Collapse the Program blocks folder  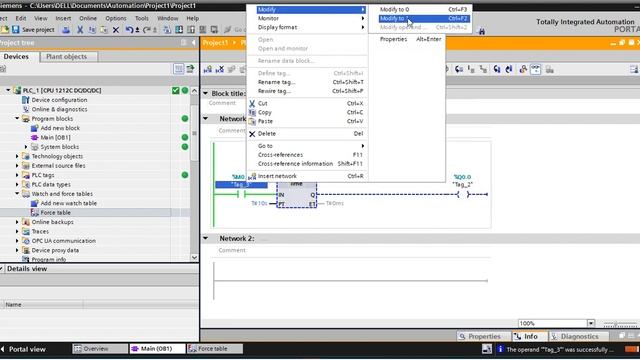17,118
